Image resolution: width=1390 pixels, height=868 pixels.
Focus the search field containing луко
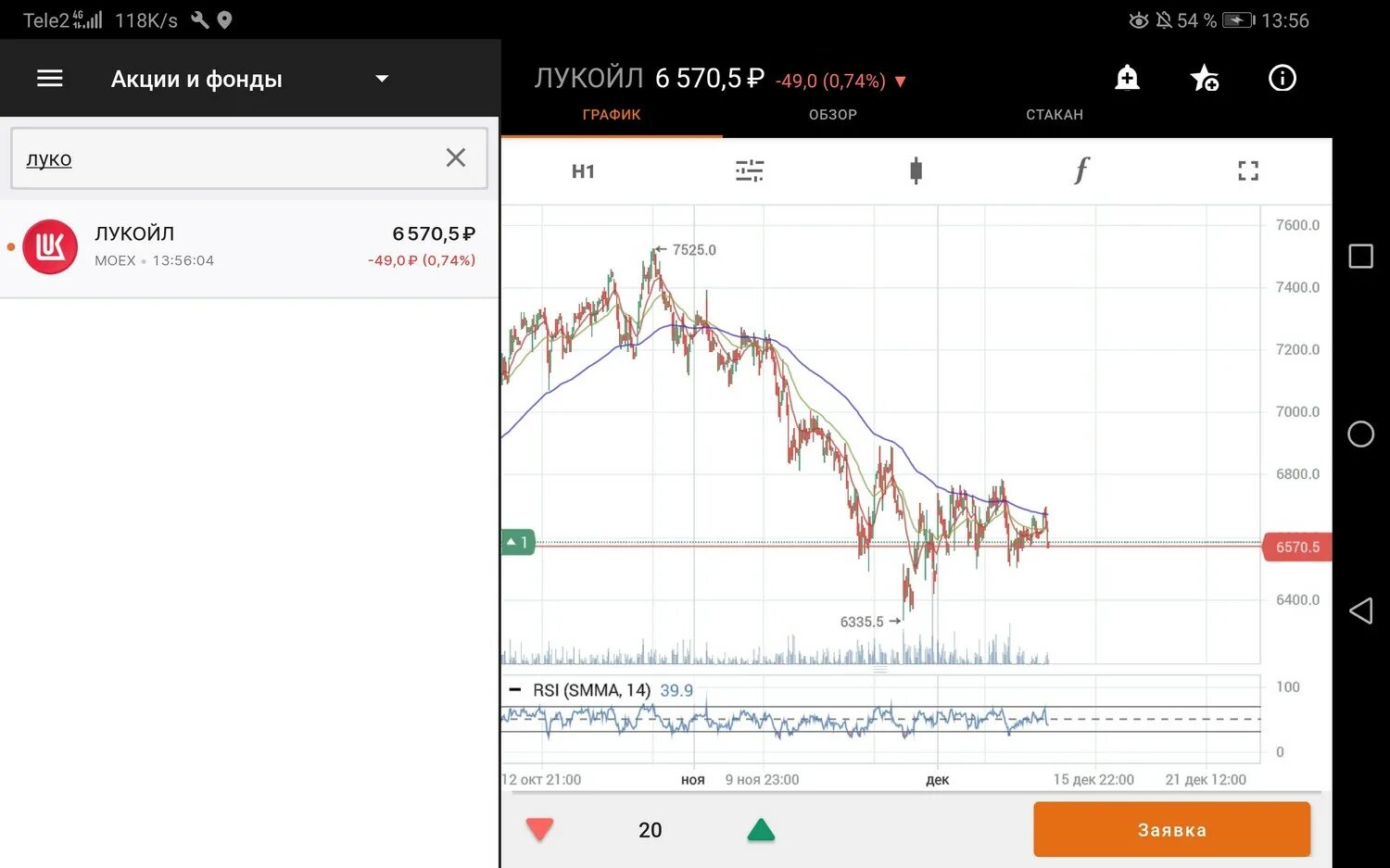point(248,158)
